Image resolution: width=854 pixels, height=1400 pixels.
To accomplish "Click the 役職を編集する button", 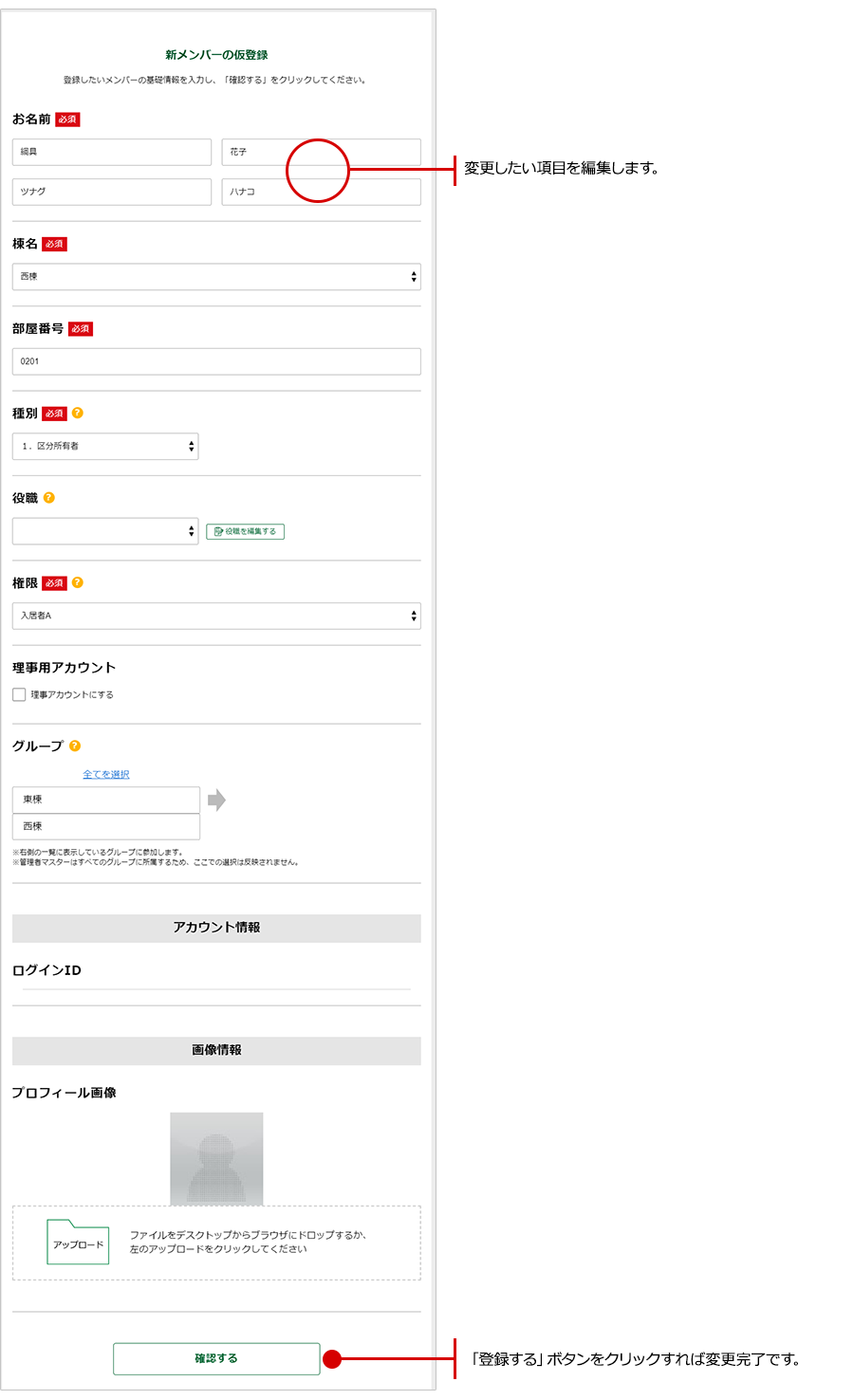I will [246, 532].
